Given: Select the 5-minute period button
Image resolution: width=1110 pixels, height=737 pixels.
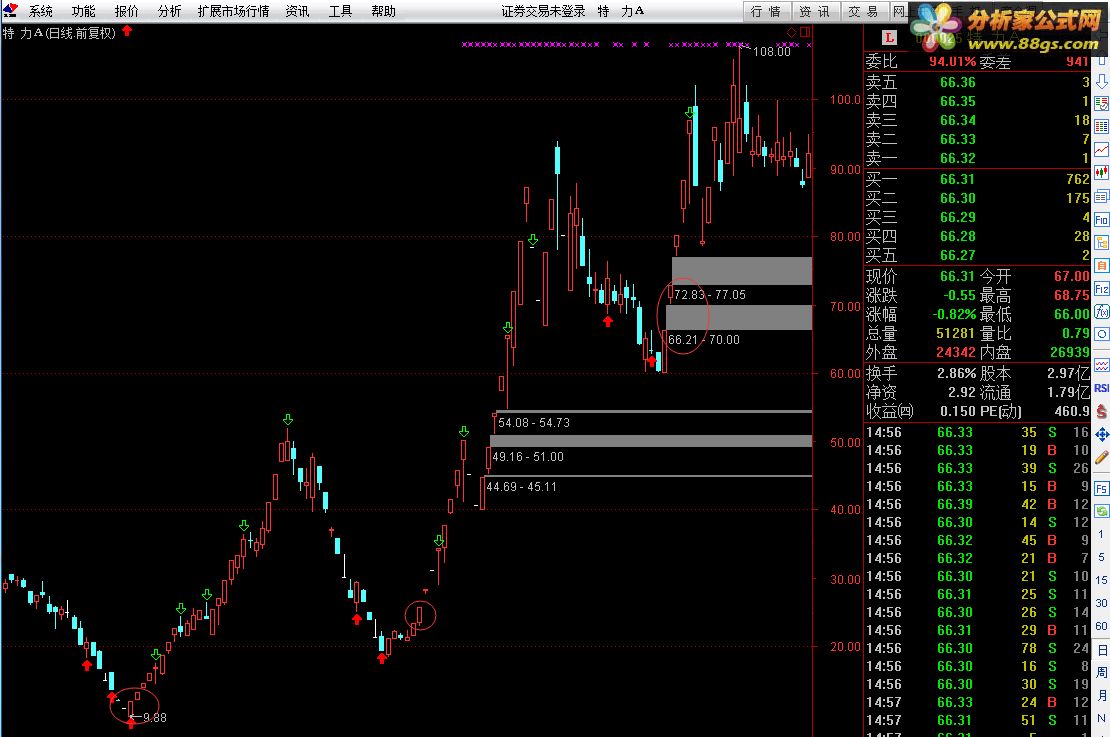Looking at the screenshot, I should point(1102,557).
